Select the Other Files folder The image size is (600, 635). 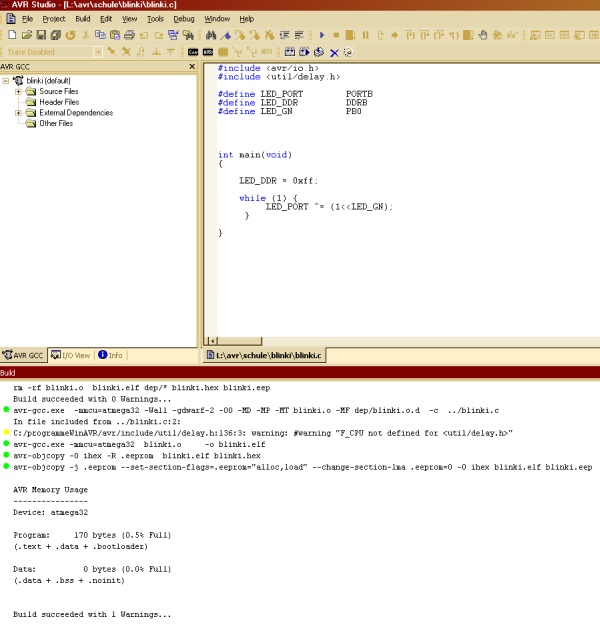coord(56,123)
